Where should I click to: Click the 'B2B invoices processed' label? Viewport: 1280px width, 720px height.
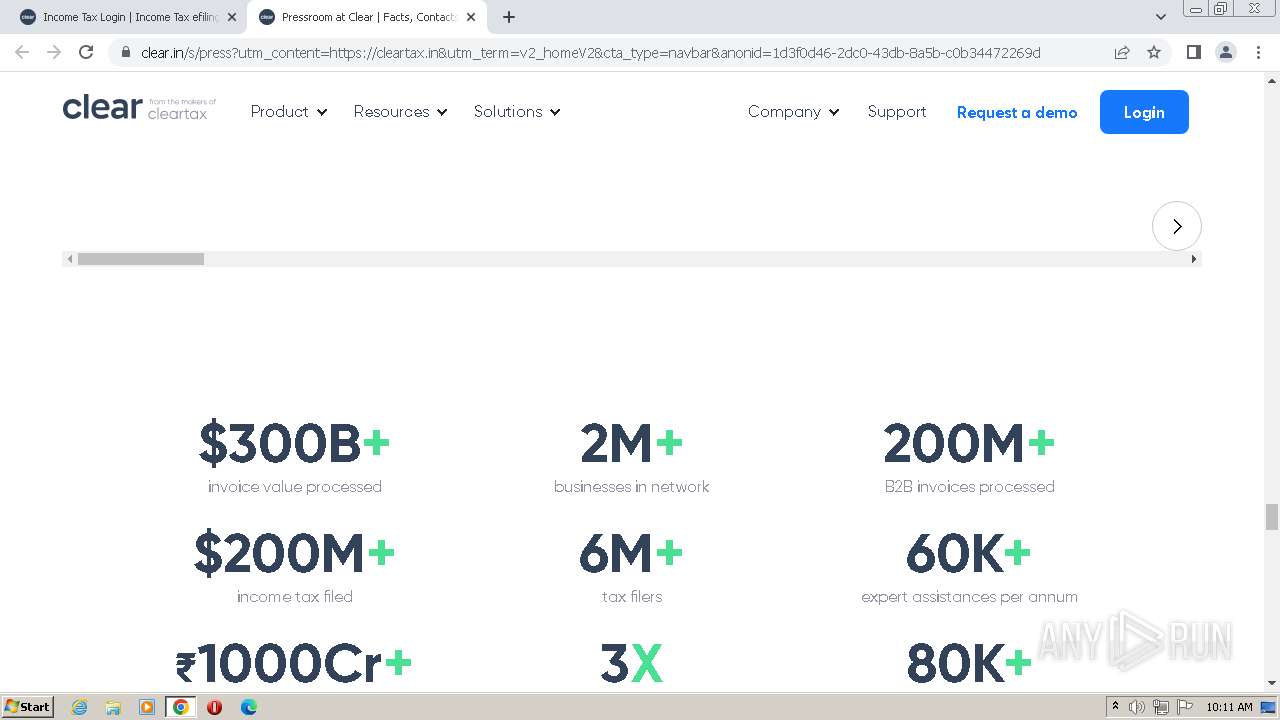(970, 487)
